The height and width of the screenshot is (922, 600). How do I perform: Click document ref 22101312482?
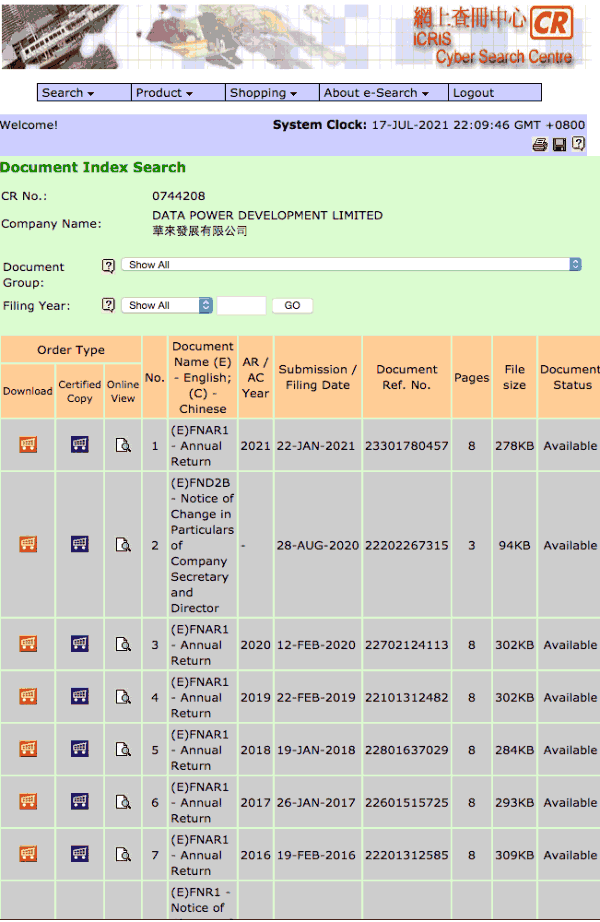pos(406,697)
